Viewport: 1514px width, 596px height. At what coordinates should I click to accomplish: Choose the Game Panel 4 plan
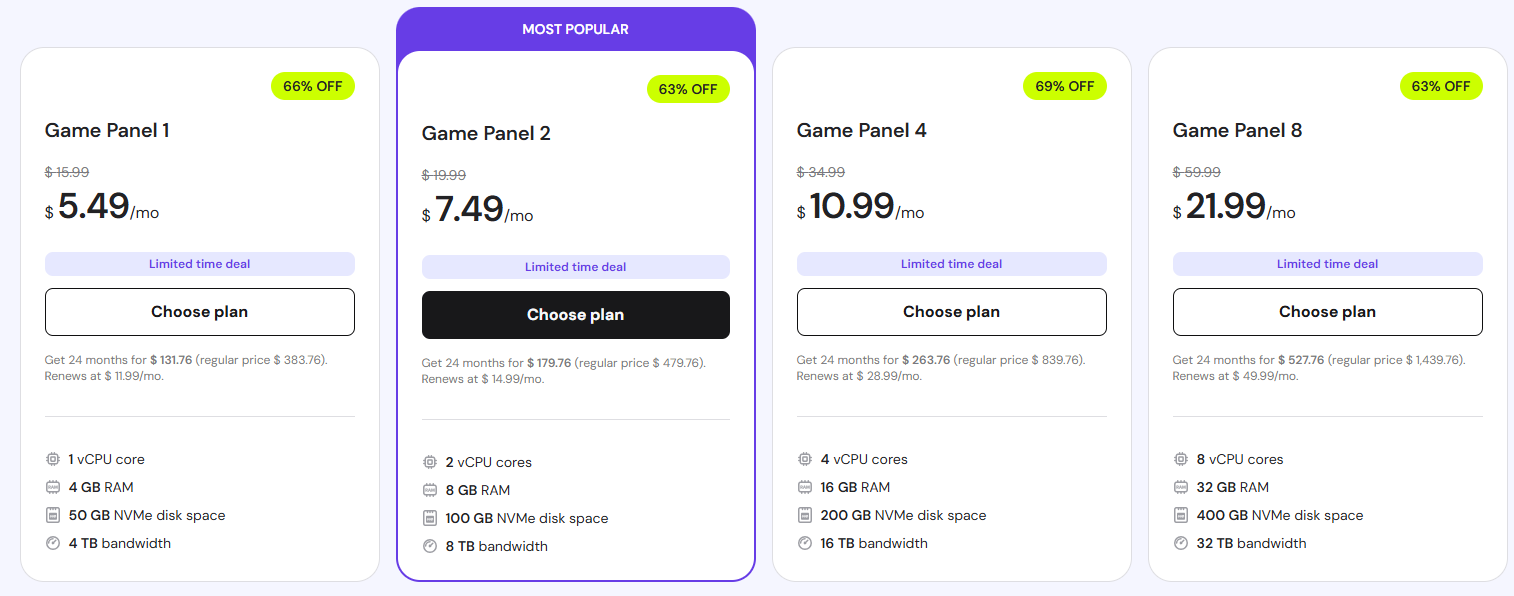pos(952,312)
